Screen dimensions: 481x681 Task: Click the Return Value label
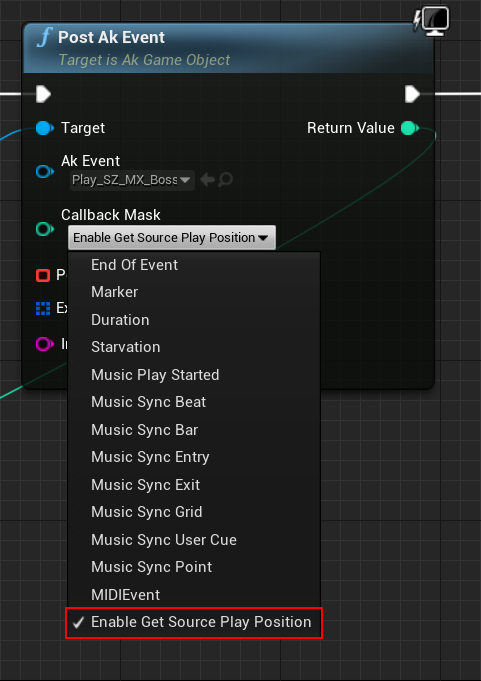(351, 128)
